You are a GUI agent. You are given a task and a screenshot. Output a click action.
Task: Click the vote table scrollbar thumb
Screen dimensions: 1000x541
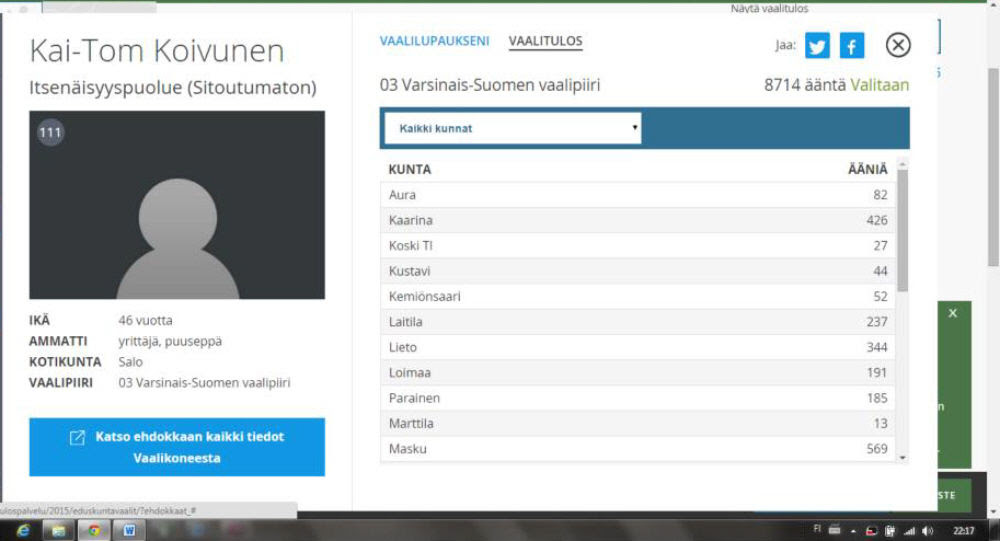click(x=902, y=231)
